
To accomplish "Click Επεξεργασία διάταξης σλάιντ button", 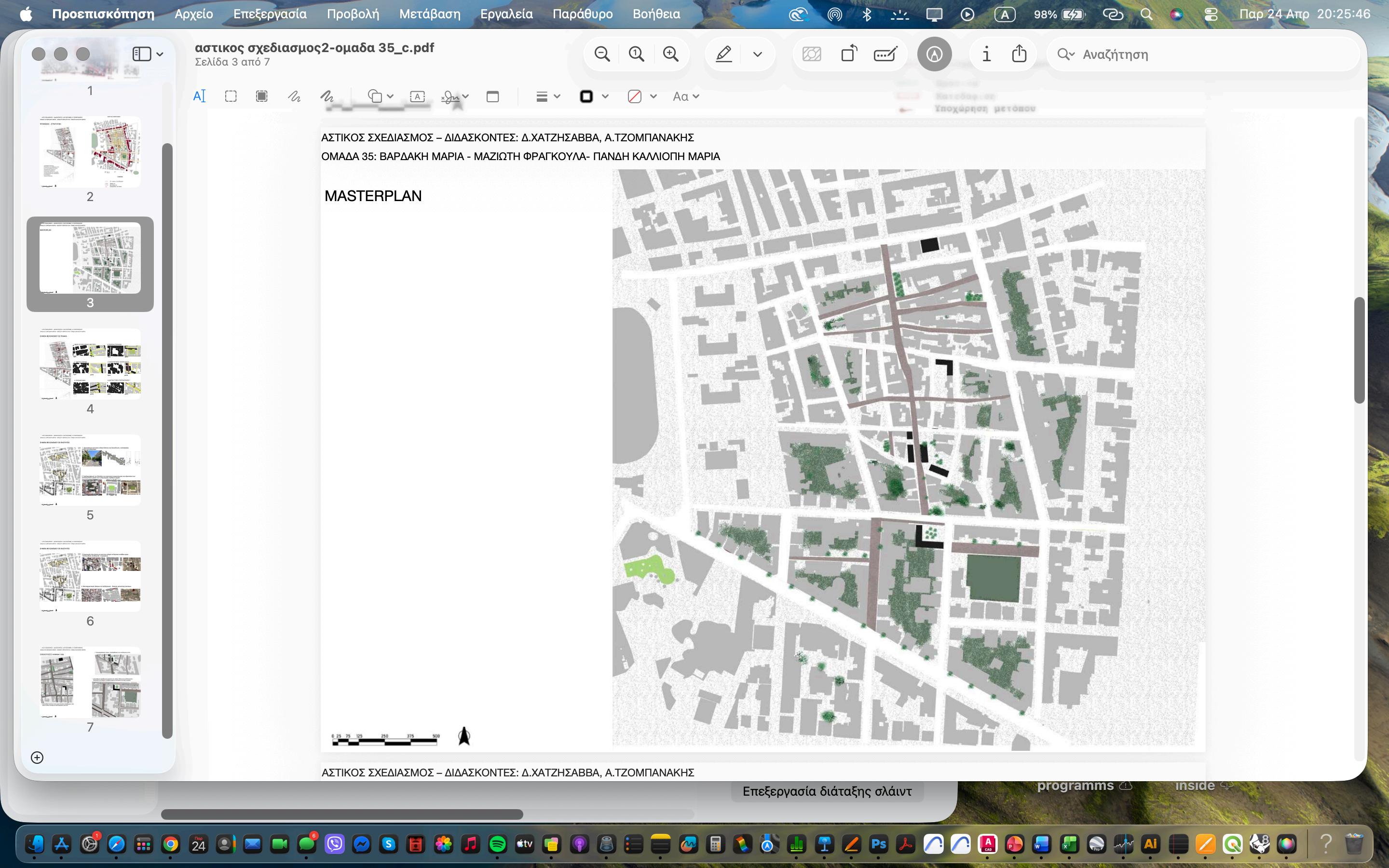I will point(827,791).
